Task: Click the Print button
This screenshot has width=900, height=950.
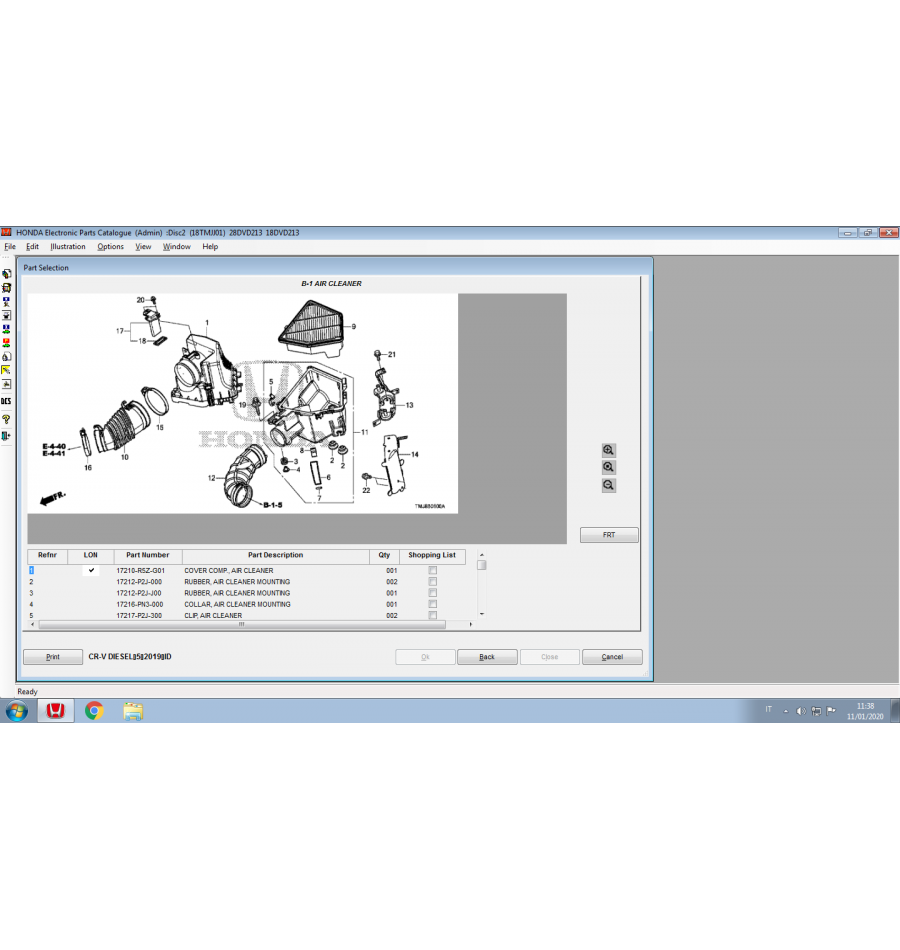Action: tap(53, 657)
